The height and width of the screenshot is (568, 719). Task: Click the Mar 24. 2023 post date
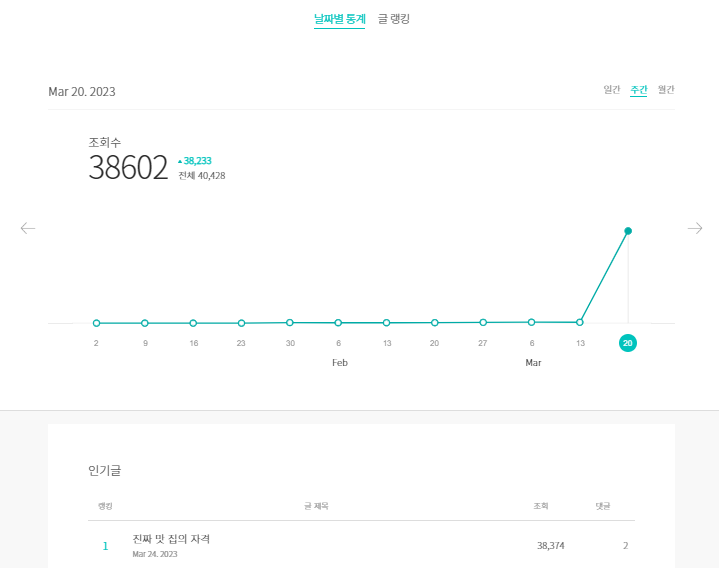coord(155,554)
